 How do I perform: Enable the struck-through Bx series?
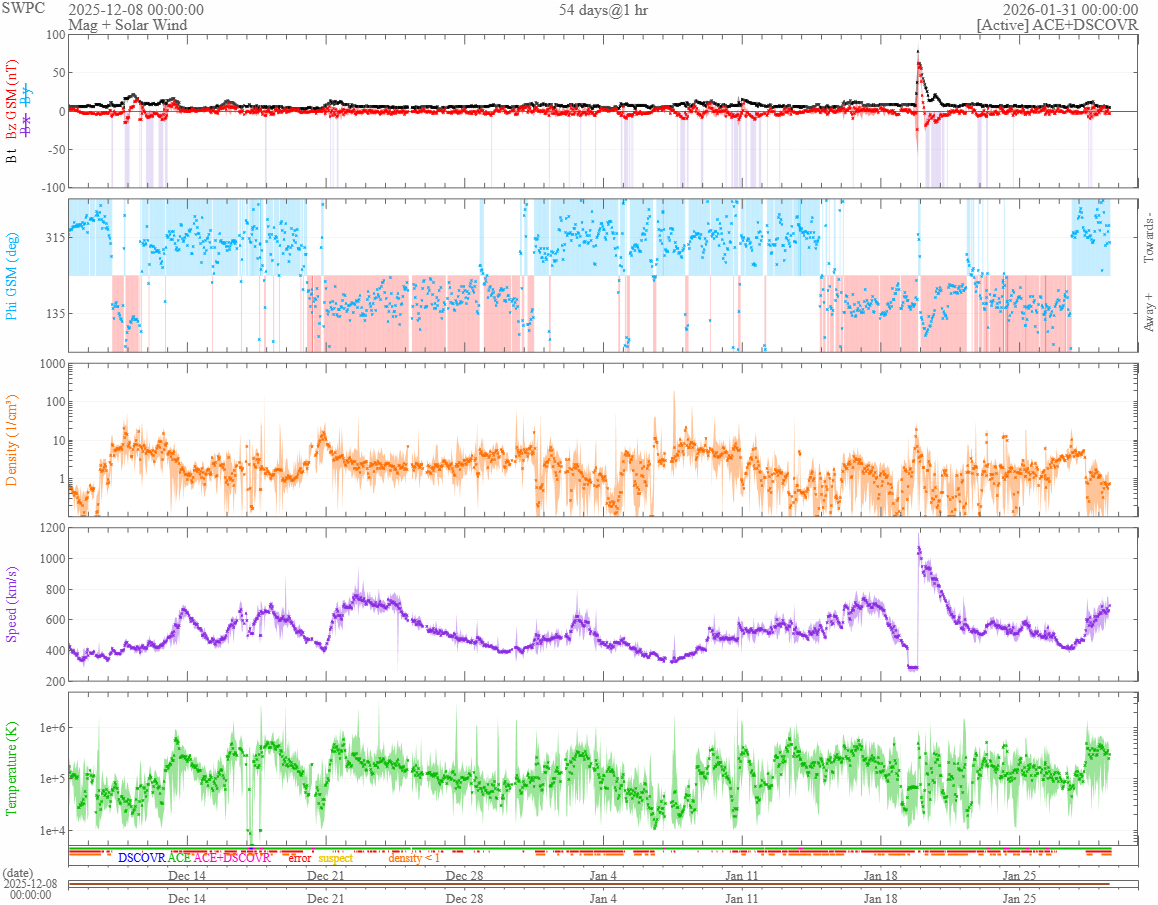27,125
